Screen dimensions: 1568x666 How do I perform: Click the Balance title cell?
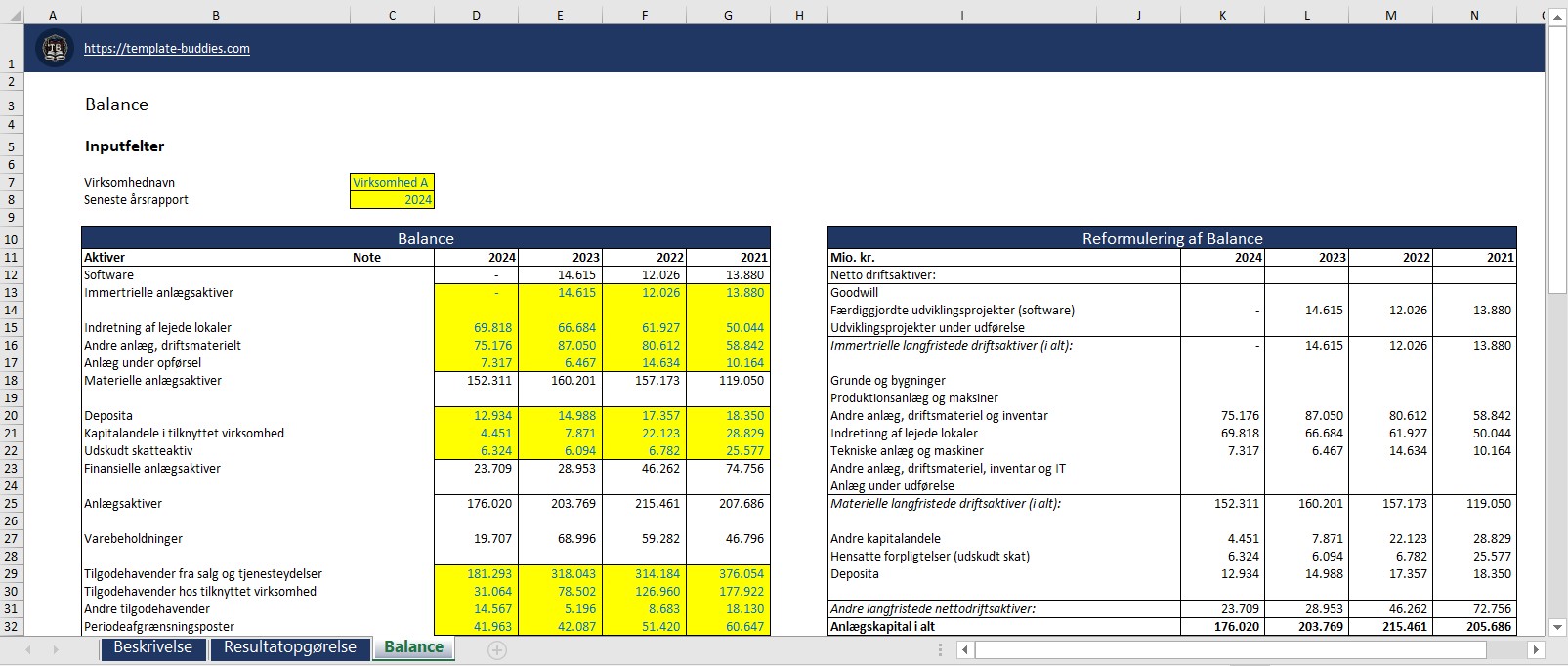[116, 104]
